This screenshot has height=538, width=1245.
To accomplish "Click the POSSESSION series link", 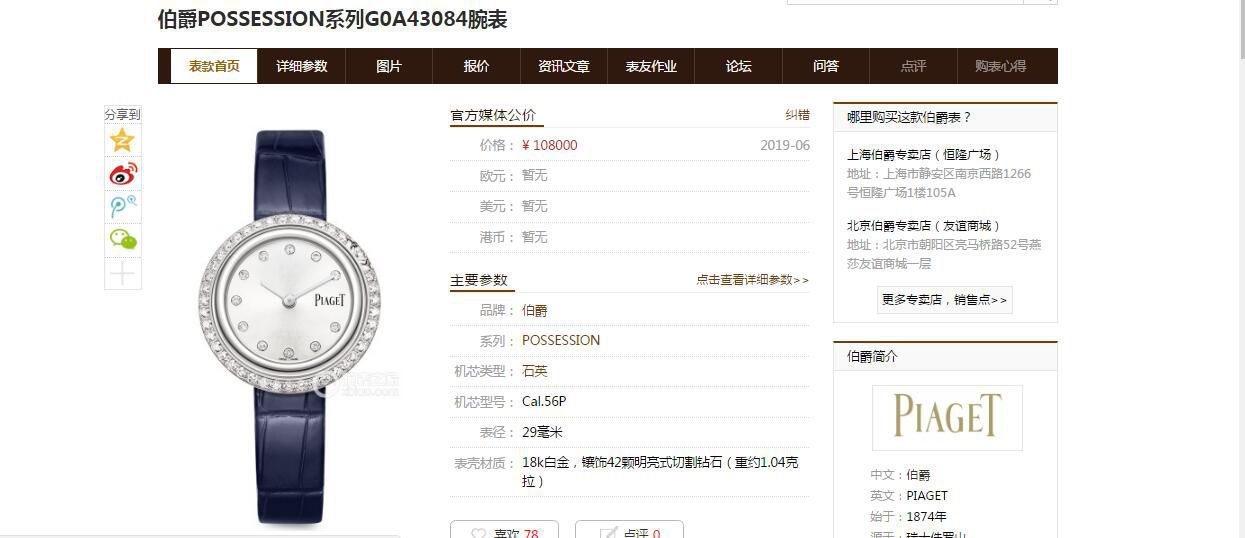I will pos(561,340).
